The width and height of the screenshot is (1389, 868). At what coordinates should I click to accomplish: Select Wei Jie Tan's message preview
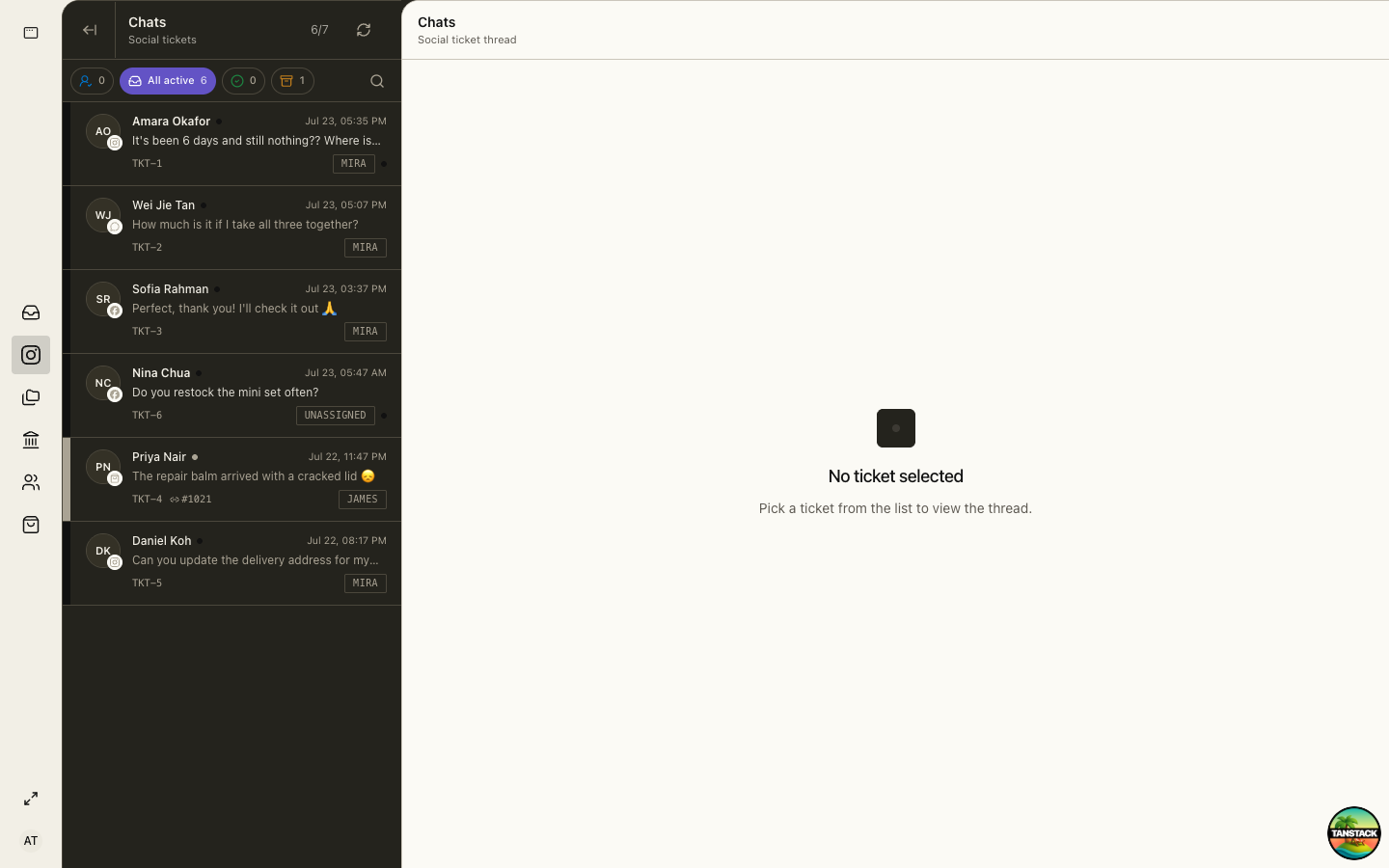click(245, 225)
